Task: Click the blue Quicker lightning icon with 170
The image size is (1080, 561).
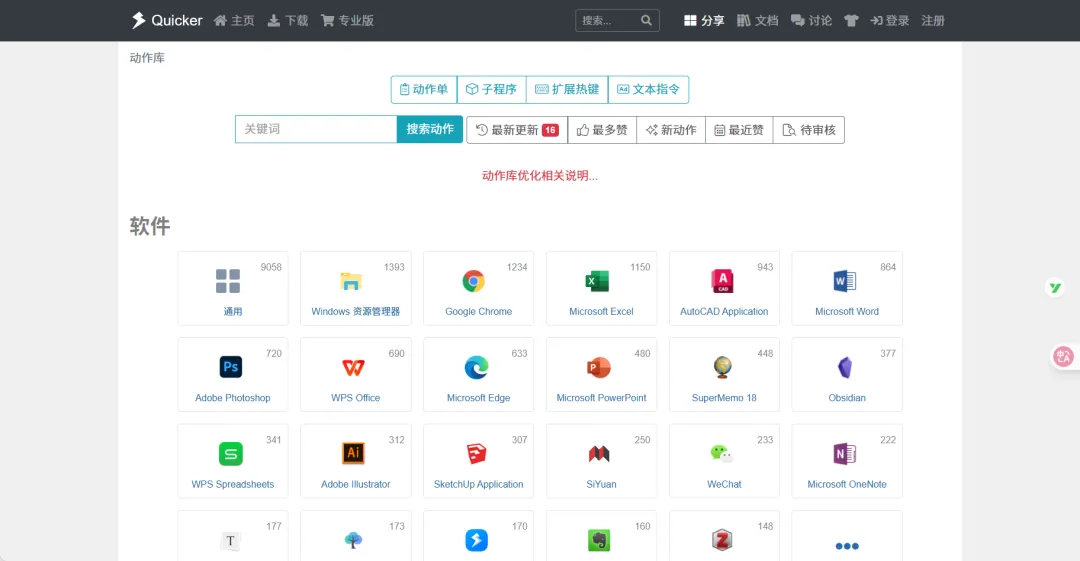Action: coord(476,540)
